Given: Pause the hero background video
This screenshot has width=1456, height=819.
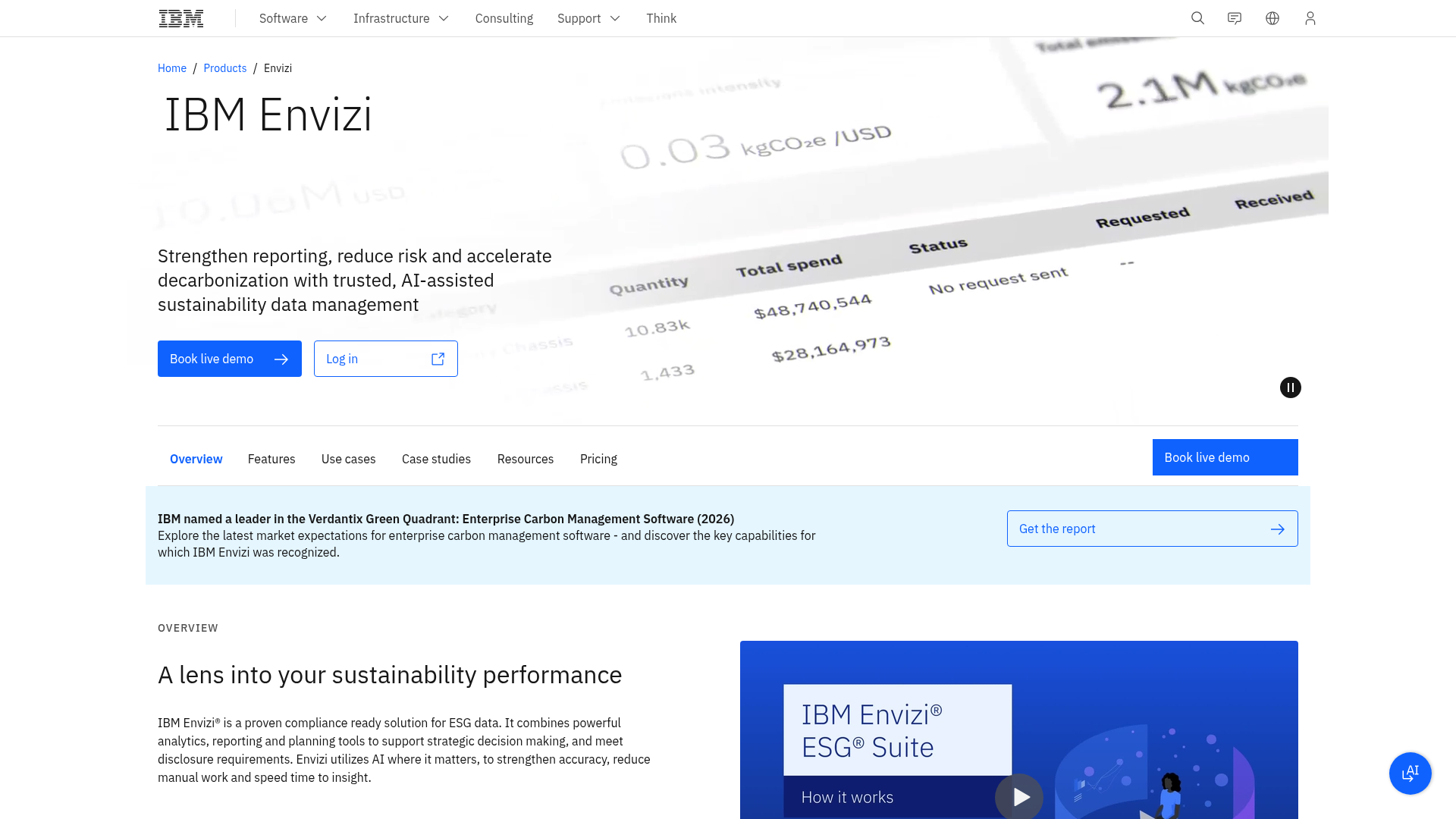Looking at the screenshot, I should [x=1291, y=388].
